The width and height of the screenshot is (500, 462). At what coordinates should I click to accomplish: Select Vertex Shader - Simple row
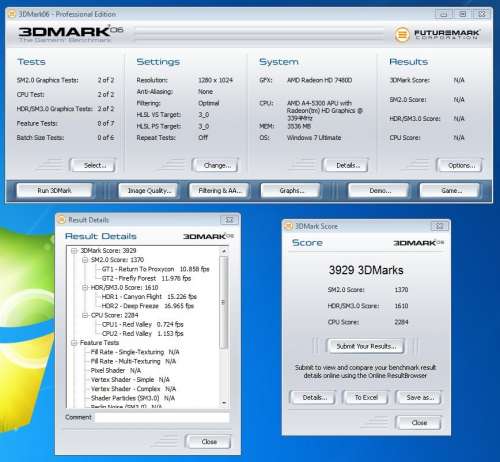coord(130,380)
